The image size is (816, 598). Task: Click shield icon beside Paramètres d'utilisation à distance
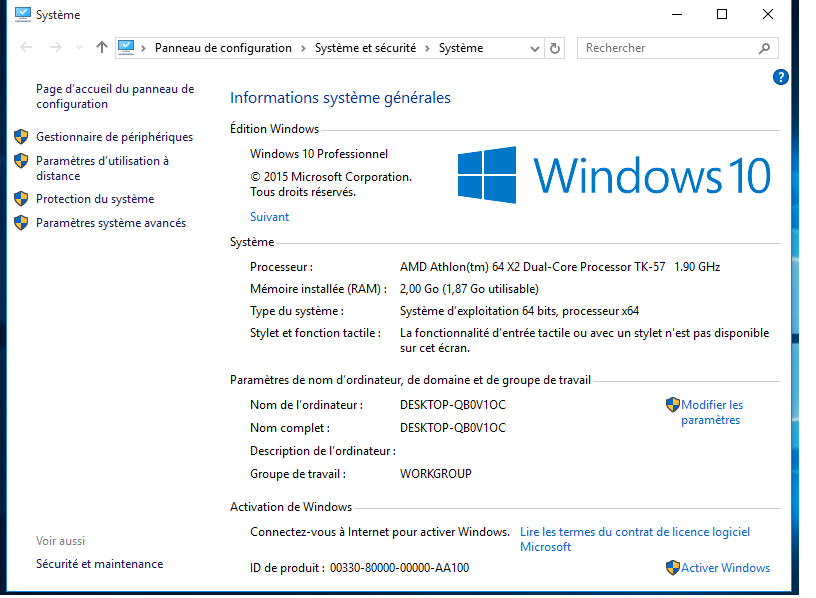click(21, 161)
